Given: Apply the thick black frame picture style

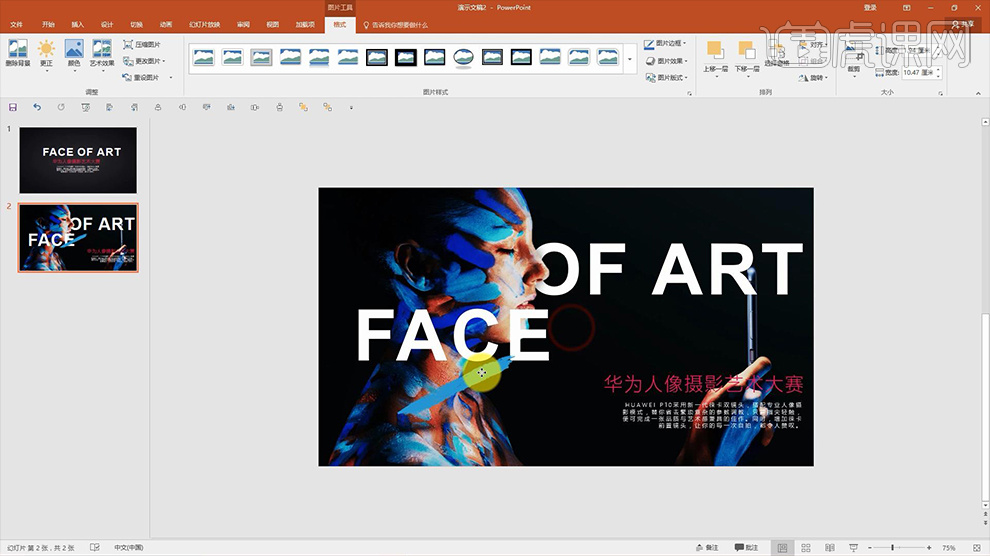Looking at the screenshot, I should (406, 57).
